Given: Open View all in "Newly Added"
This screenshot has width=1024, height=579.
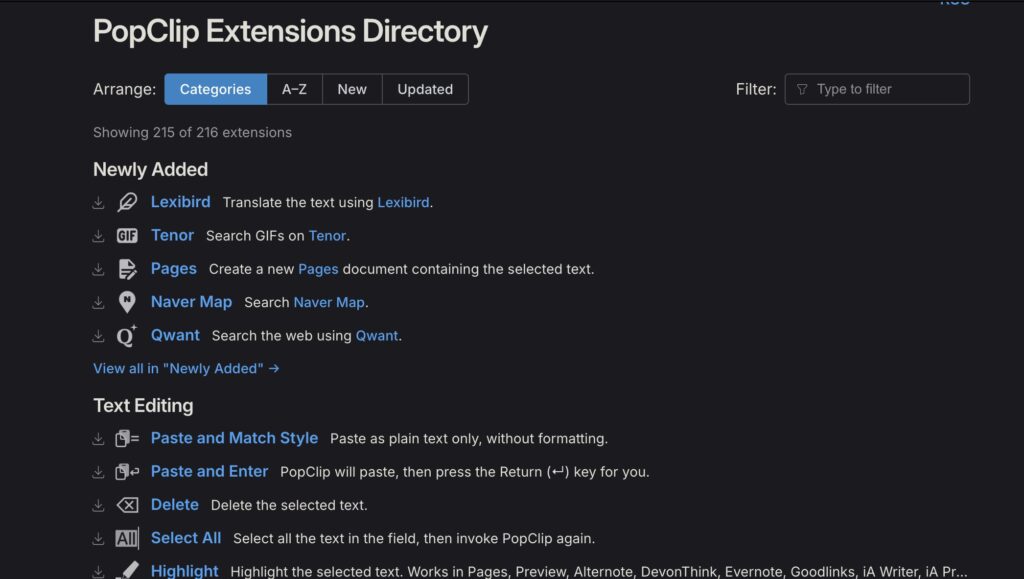Looking at the screenshot, I should (x=186, y=368).
